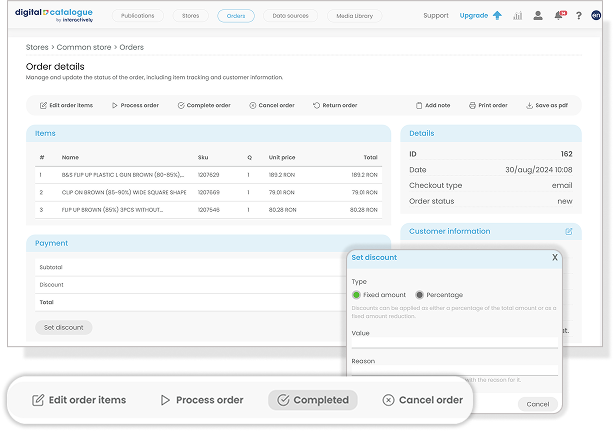The height and width of the screenshot is (431, 614).
Task: Click the blue Upgrade arrow icon
Action: pos(497,16)
